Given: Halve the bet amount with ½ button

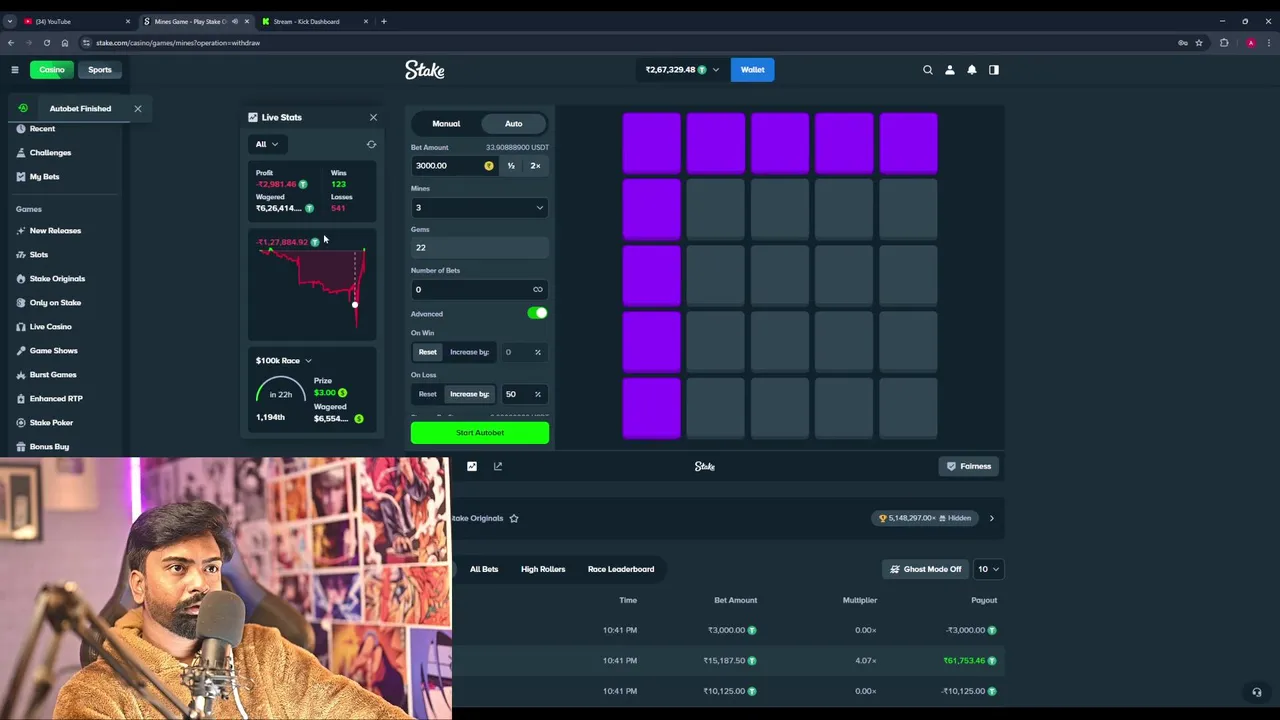Looking at the screenshot, I should point(511,166).
